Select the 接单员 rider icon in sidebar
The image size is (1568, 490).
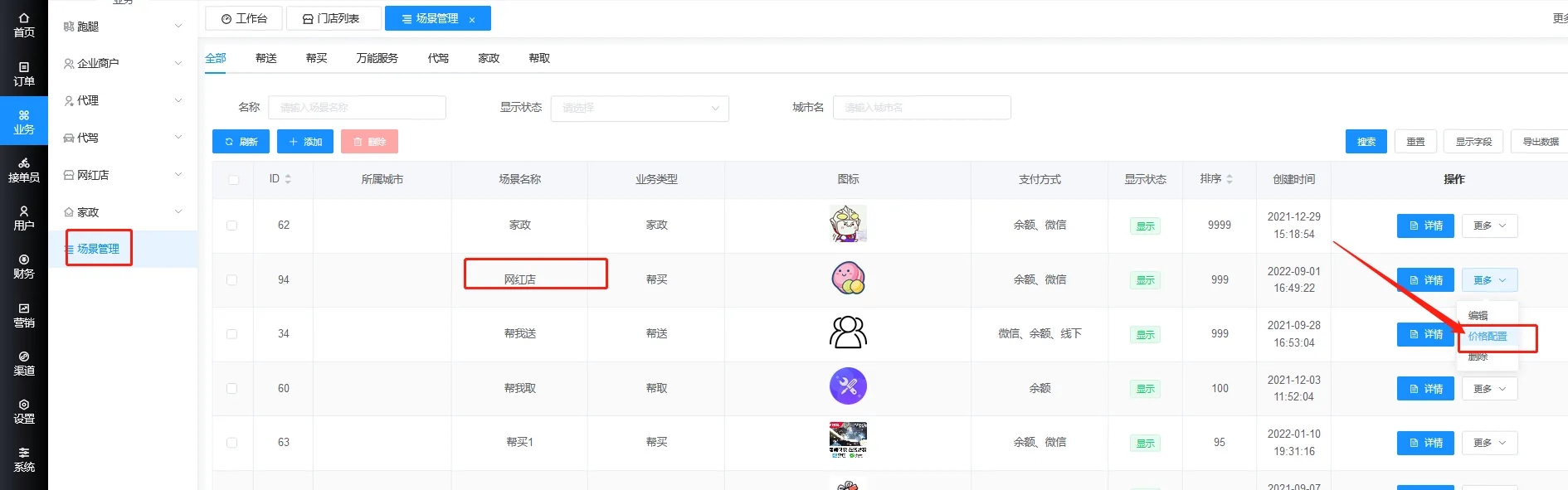(24, 170)
